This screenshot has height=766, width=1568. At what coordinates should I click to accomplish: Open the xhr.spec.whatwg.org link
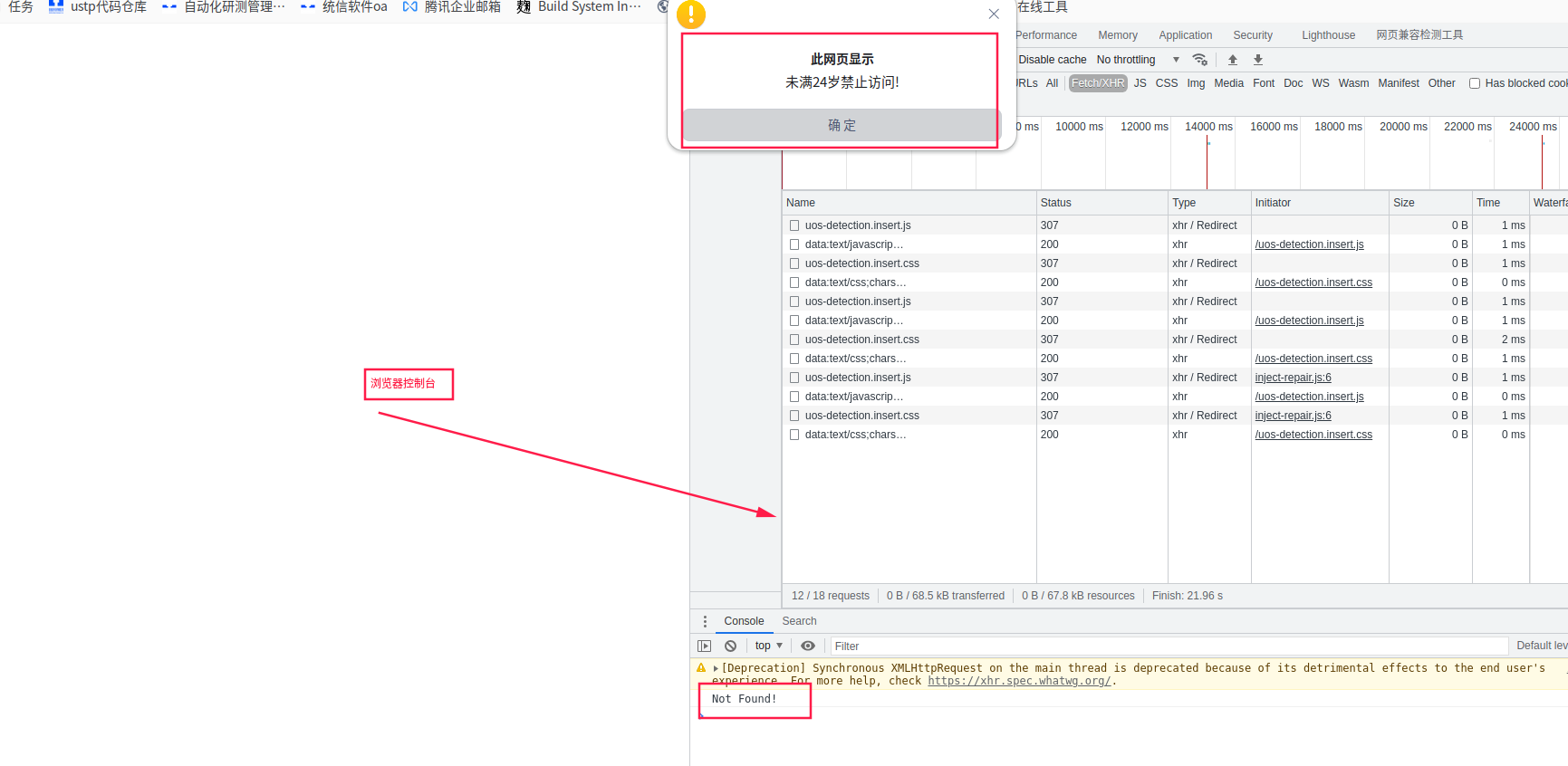pyautogui.click(x=1018, y=681)
